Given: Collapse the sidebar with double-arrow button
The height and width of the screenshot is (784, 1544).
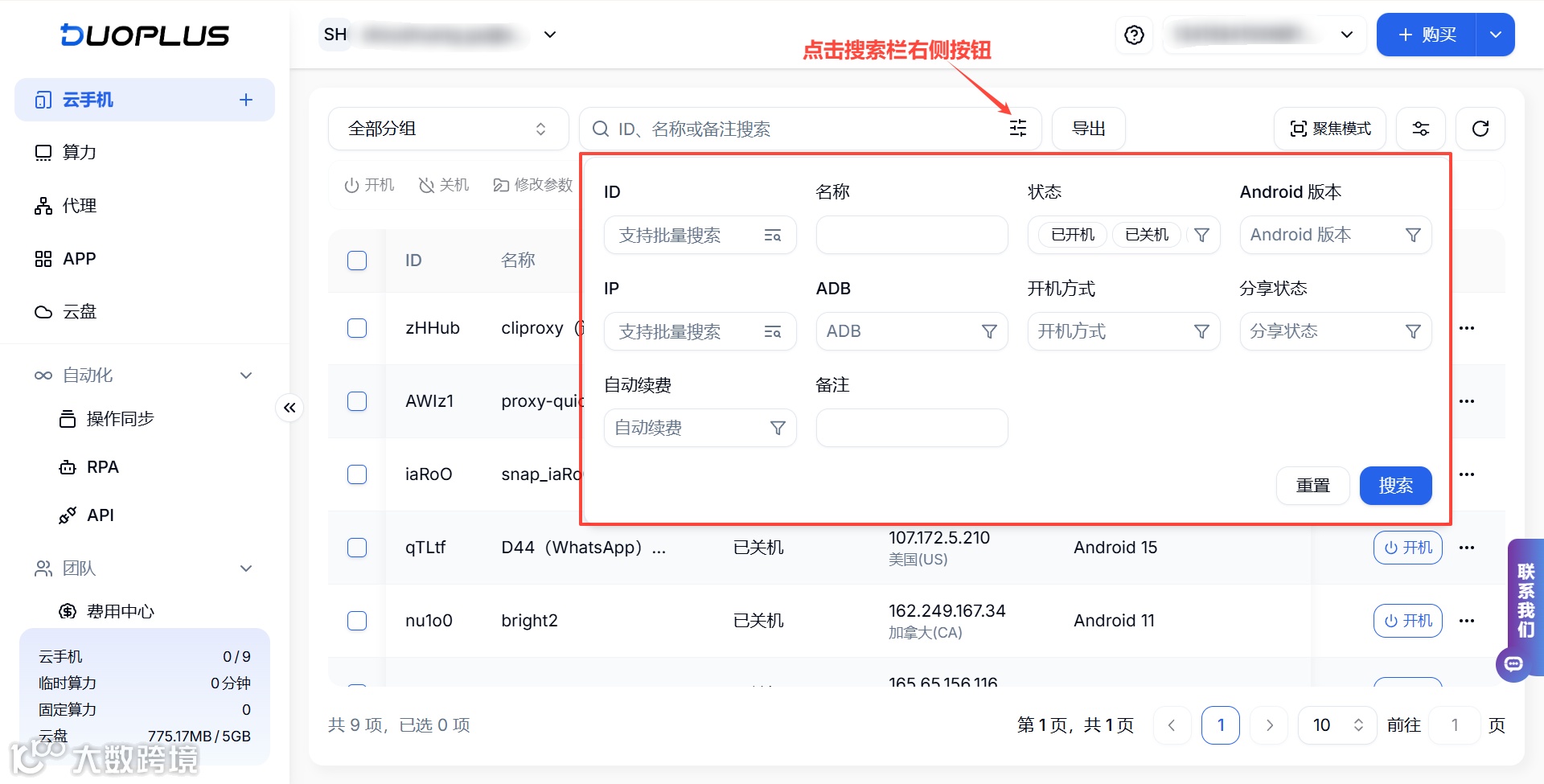Looking at the screenshot, I should 289,408.
